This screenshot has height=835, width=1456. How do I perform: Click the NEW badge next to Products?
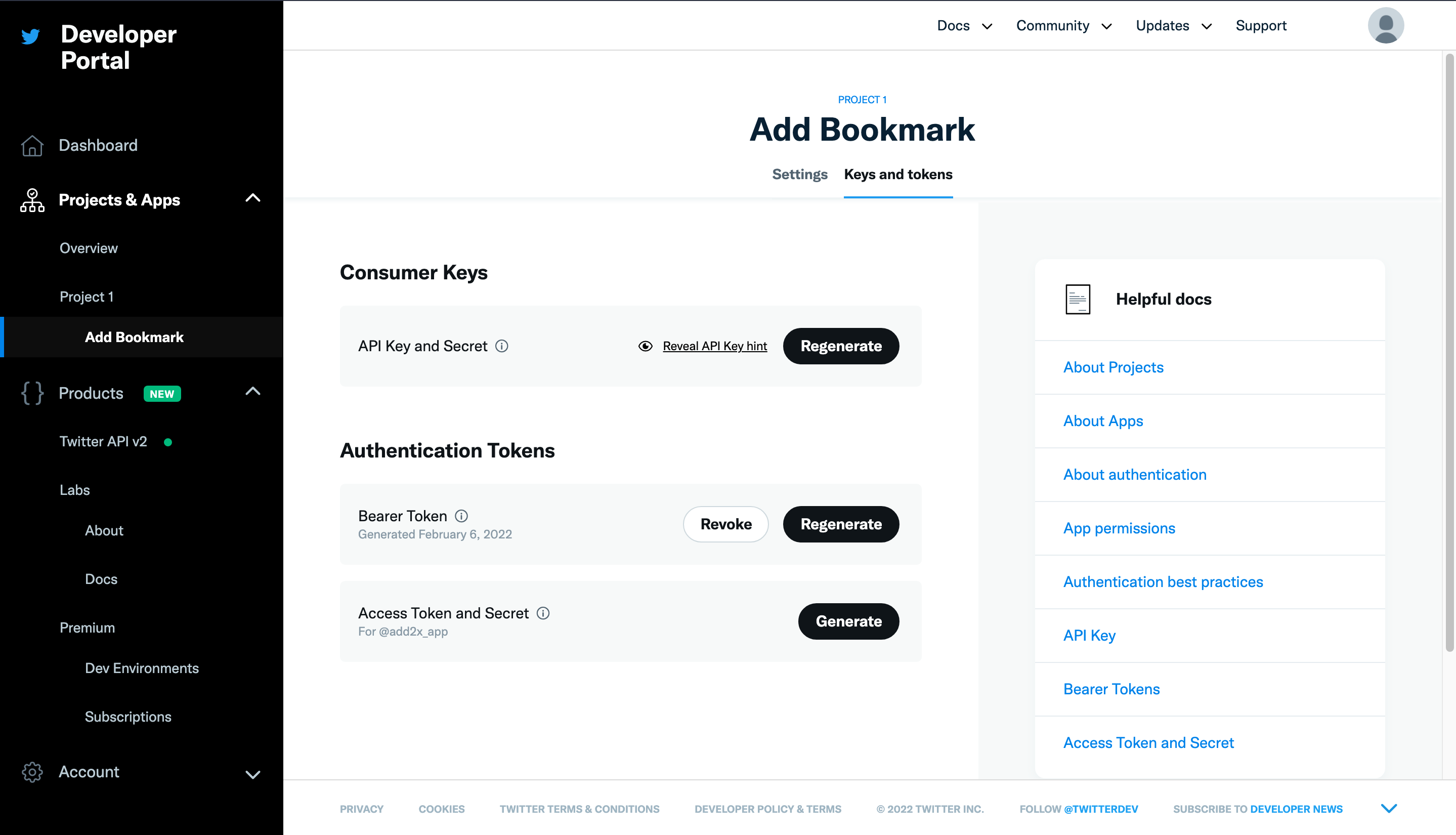[x=162, y=394]
